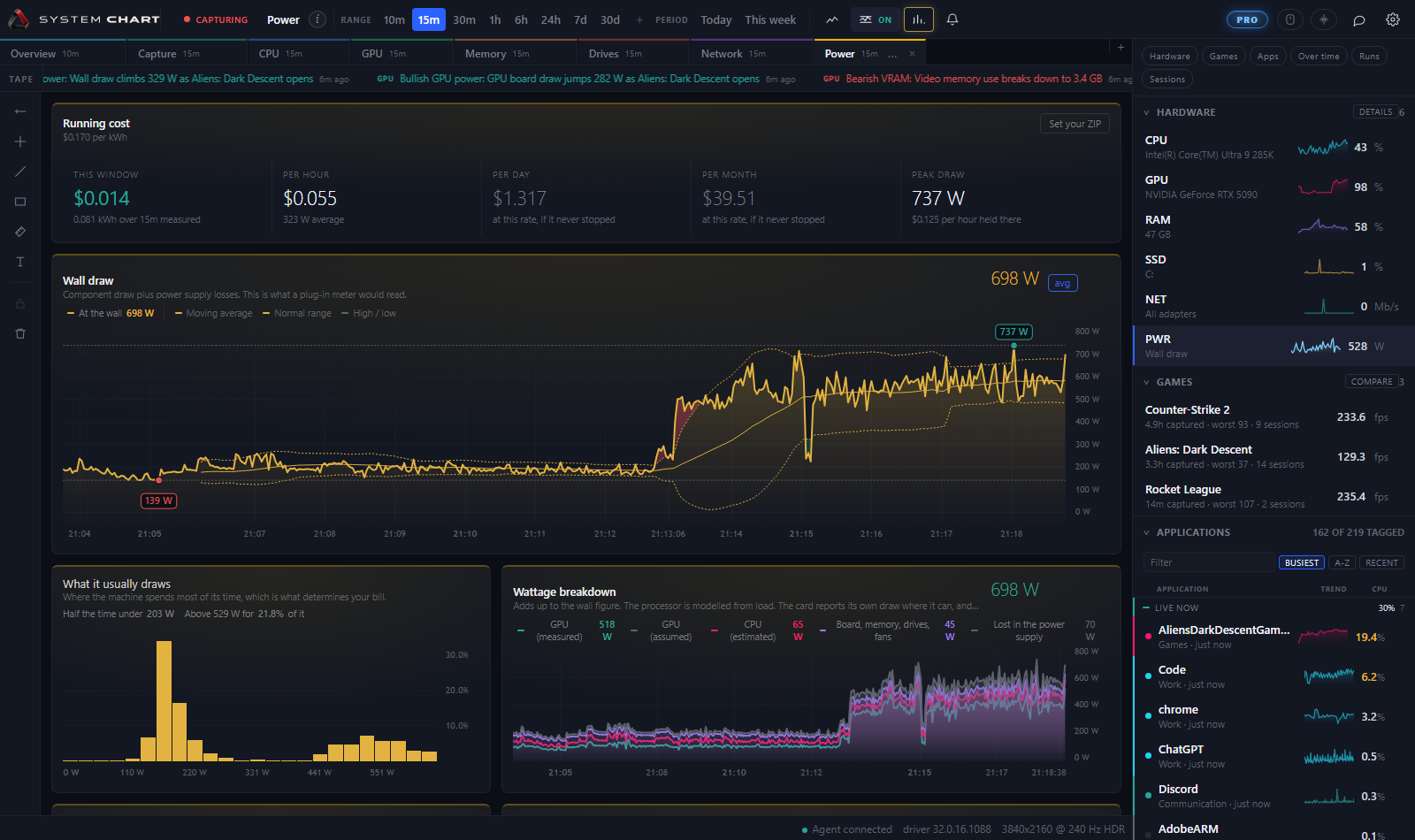Select the Over time filter chip
The width and height of the screenshot is (1415, 840).
(1319, 57)
